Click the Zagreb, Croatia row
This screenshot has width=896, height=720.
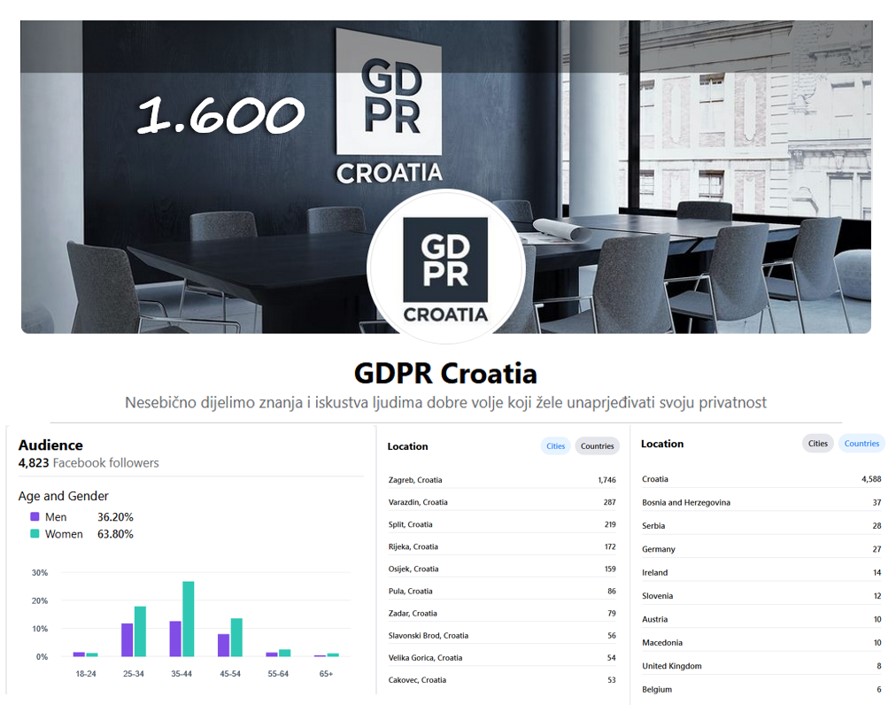click(x=502, y=480)
